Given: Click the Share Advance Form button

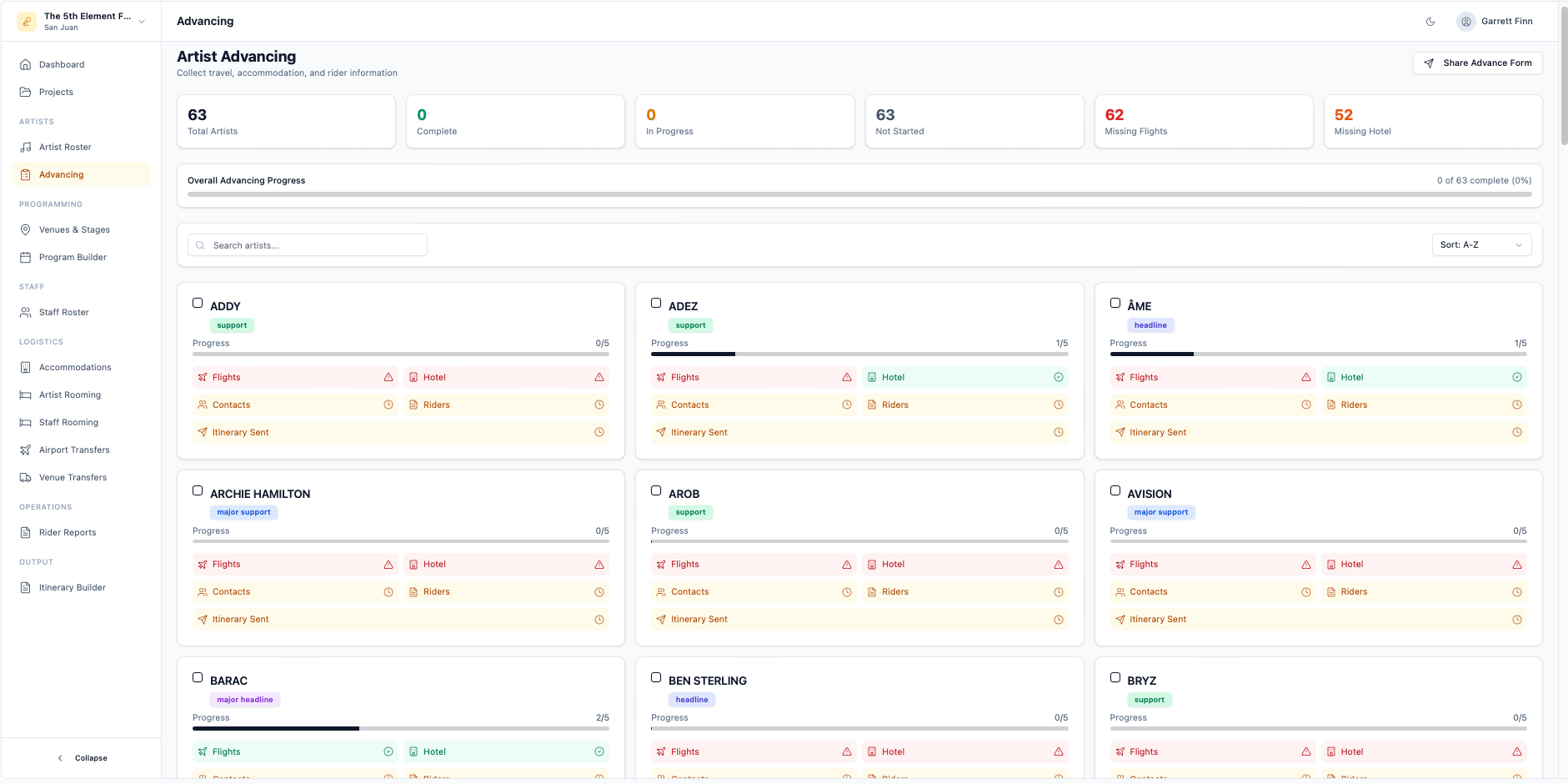Looking at the screenshot, I should point(1477,63).
